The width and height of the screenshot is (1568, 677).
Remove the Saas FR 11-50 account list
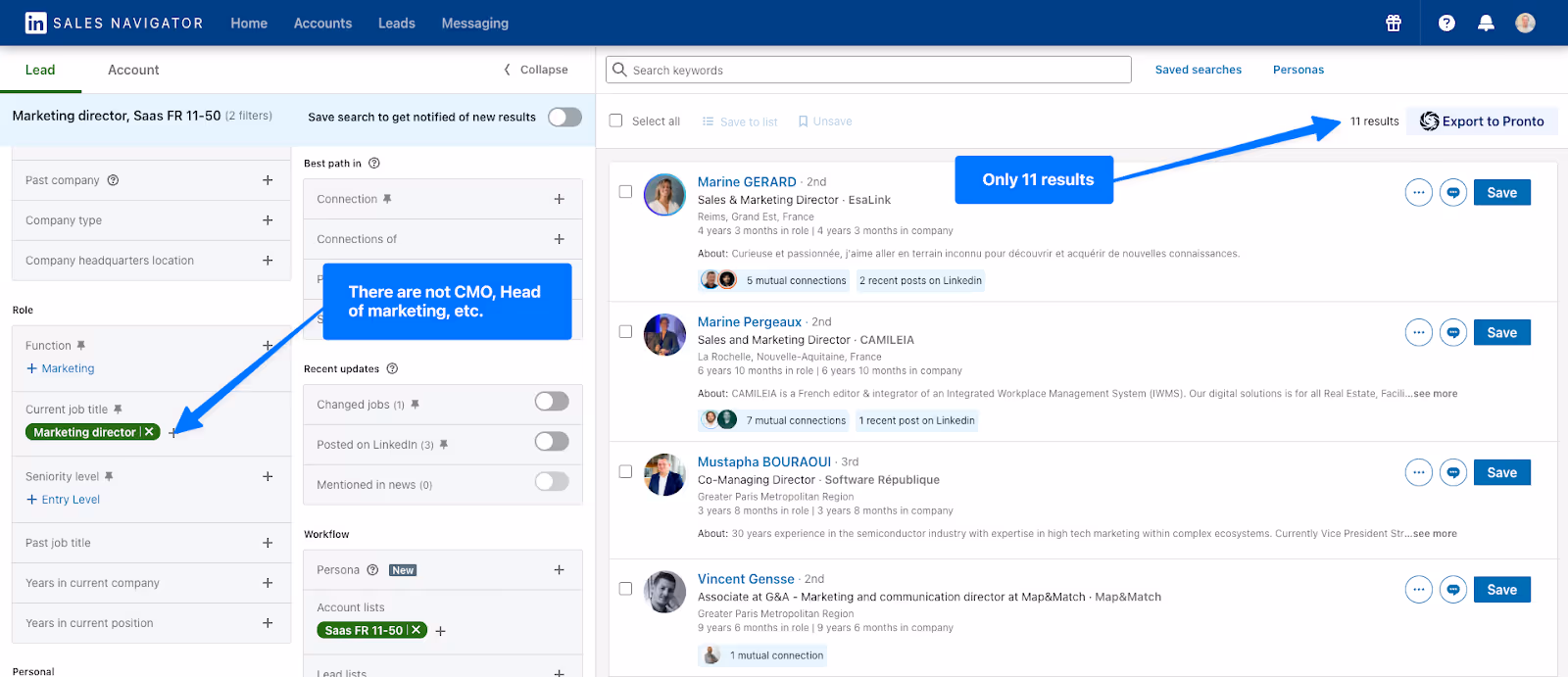tap(416, 630)
